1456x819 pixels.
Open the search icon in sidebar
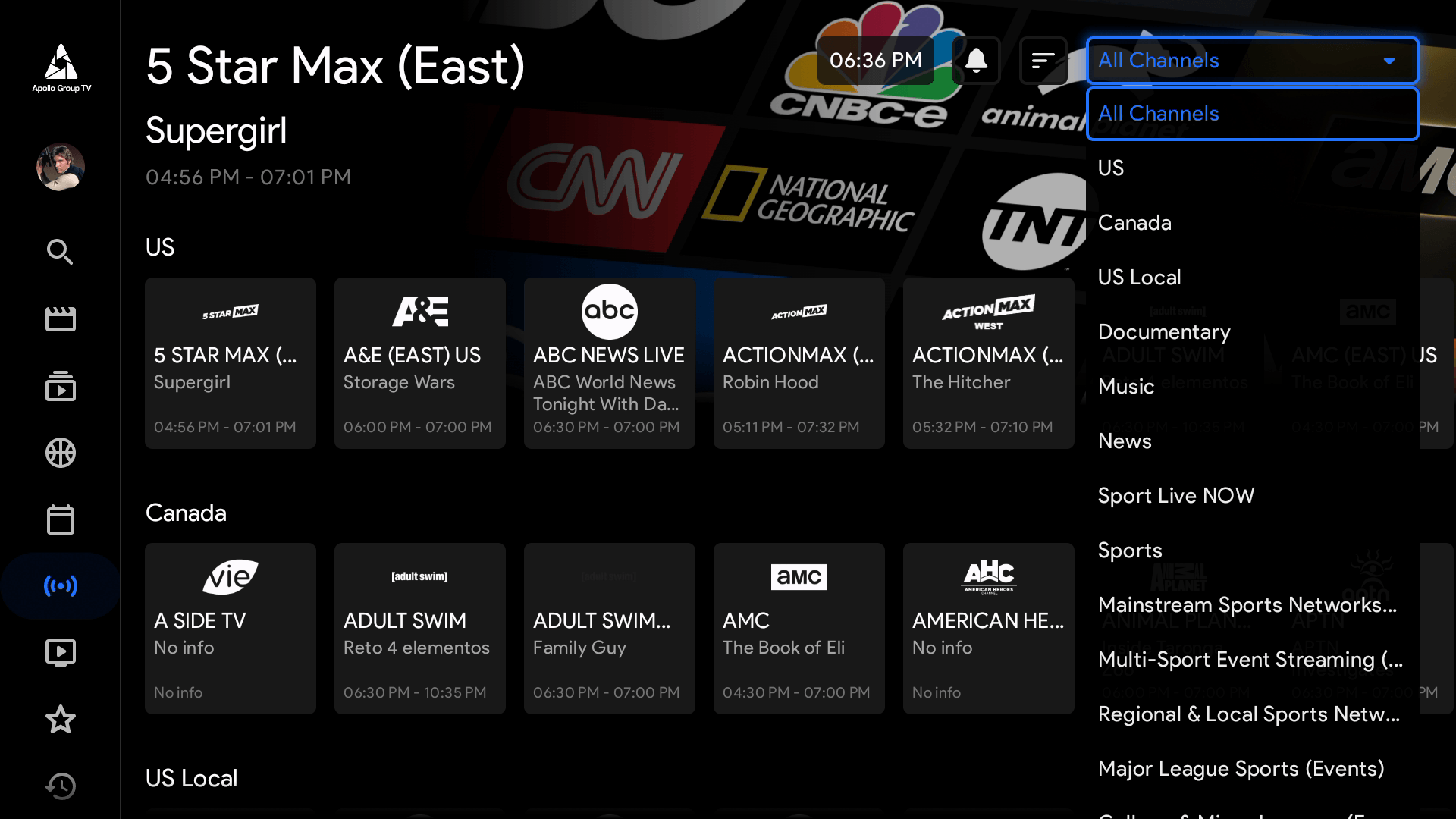coord(61,252)
